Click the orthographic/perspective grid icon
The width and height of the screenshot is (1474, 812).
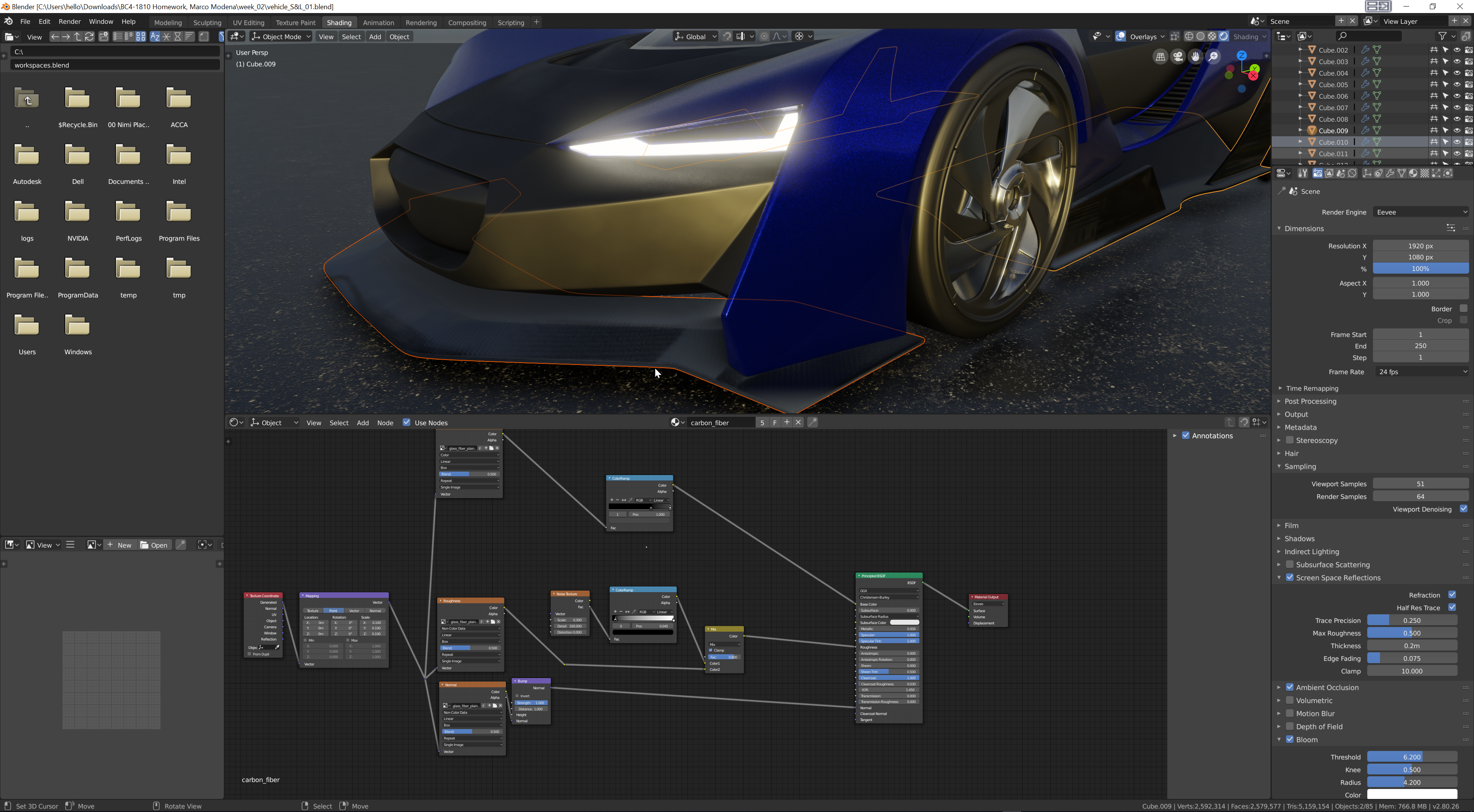1160,57
